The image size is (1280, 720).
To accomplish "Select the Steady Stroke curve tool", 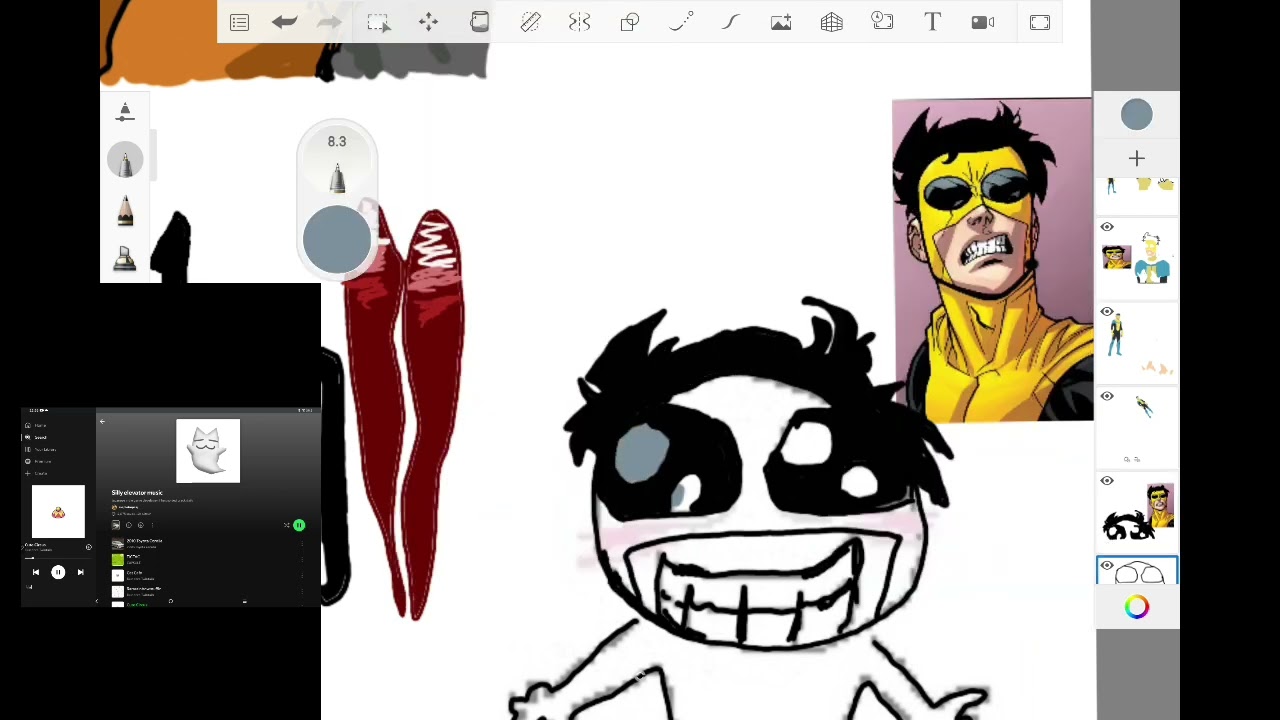I will pyautogui.click(x=730, y=22).
